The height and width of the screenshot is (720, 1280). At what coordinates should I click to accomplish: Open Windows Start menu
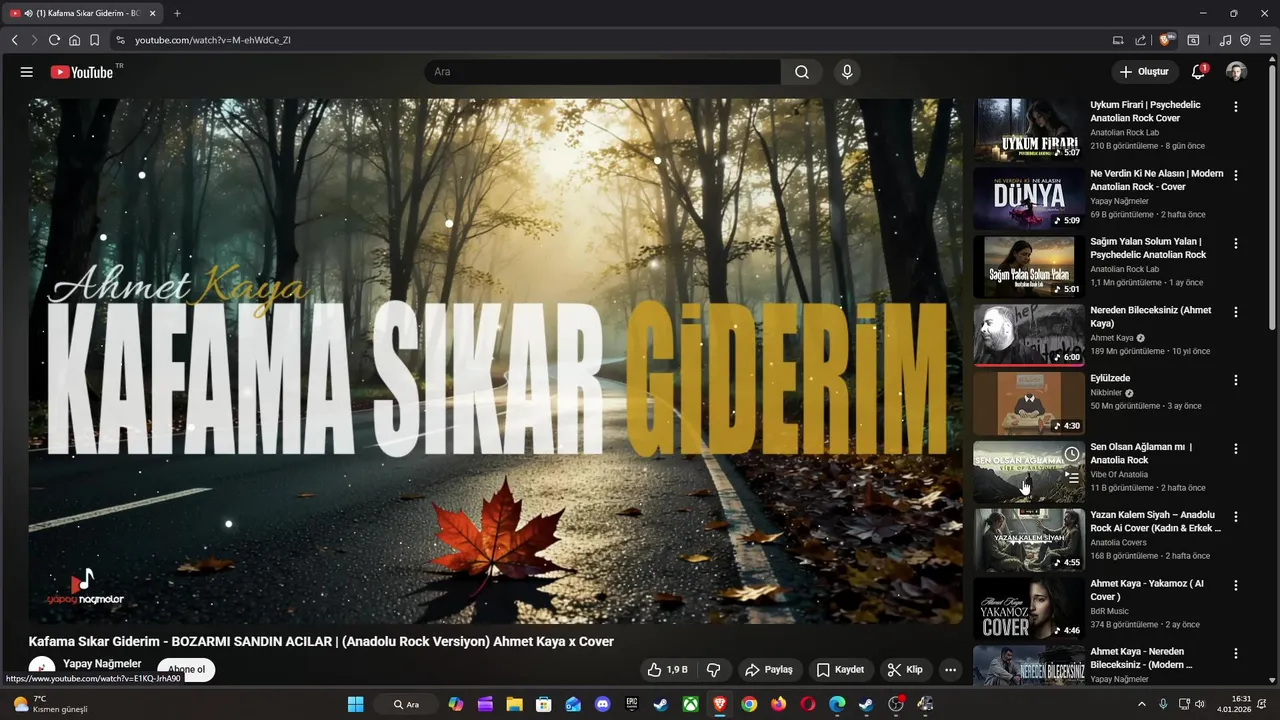(355, 704)
